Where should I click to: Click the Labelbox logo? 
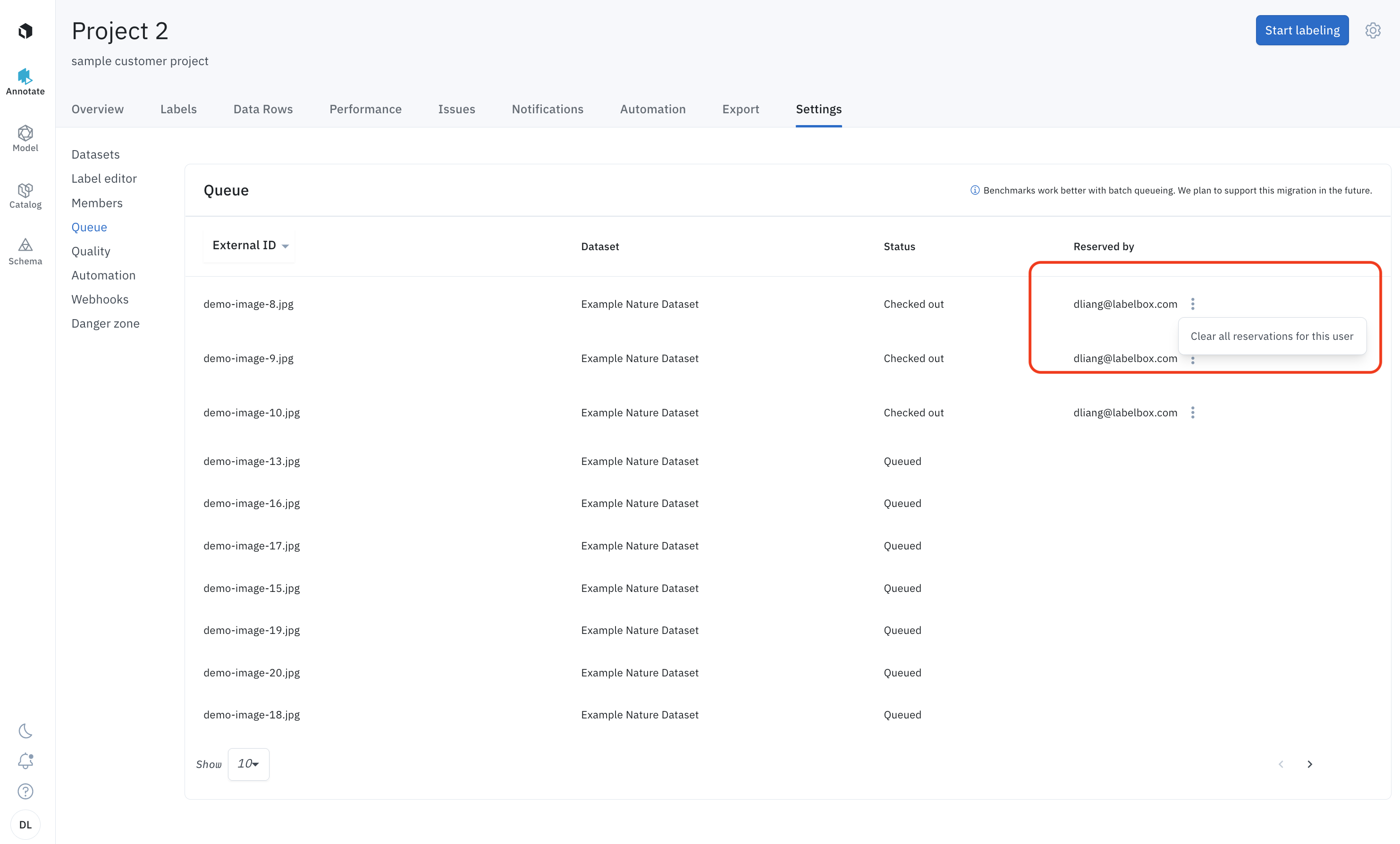pyautogui.click(x=25, y=31)
